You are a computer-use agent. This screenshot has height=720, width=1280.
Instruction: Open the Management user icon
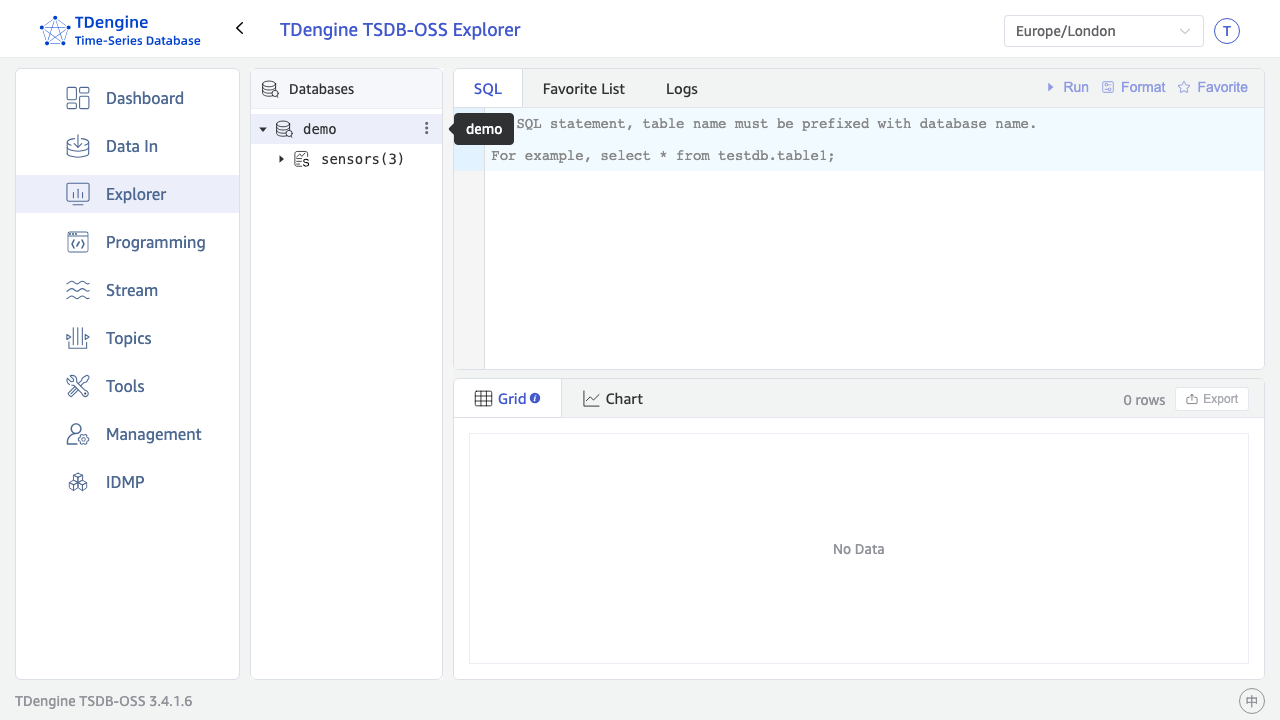(x=78, y=434)
